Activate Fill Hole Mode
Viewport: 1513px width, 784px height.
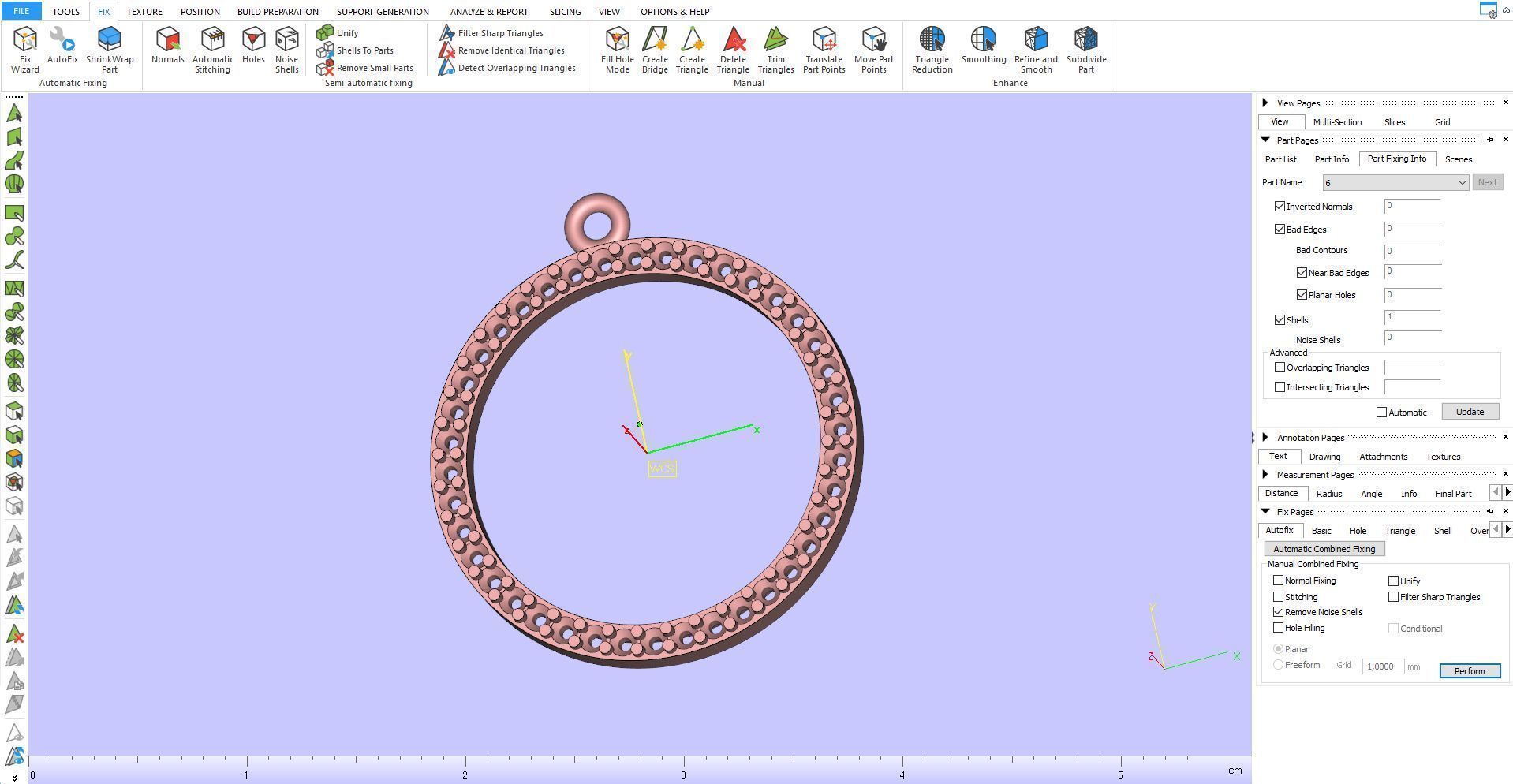point(617,49)
